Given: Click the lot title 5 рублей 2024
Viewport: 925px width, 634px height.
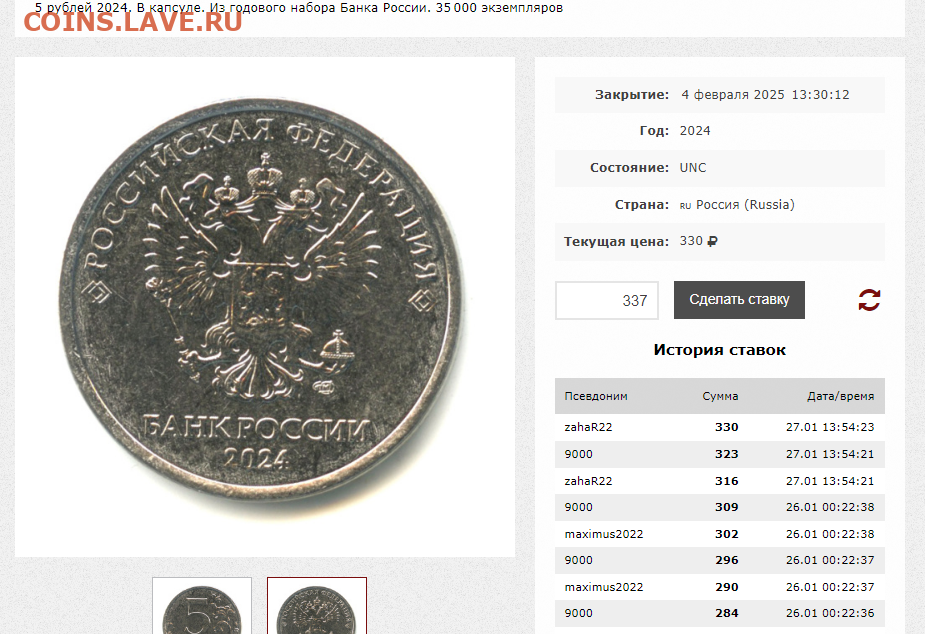Looking at the screenshot, I should [x=81, y=8].
